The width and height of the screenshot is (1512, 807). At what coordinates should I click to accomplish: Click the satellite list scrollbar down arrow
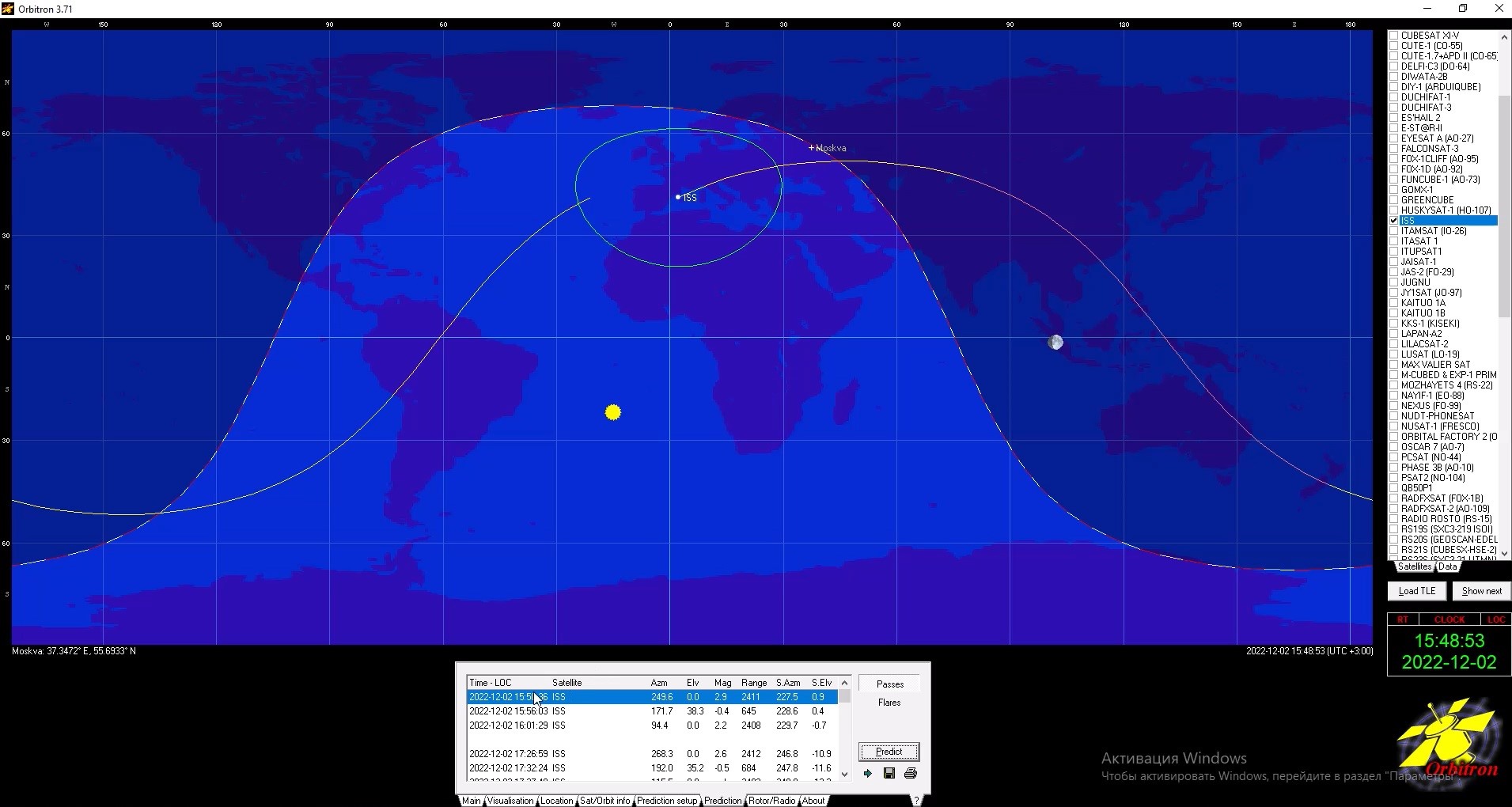[x=1503, y=553]
